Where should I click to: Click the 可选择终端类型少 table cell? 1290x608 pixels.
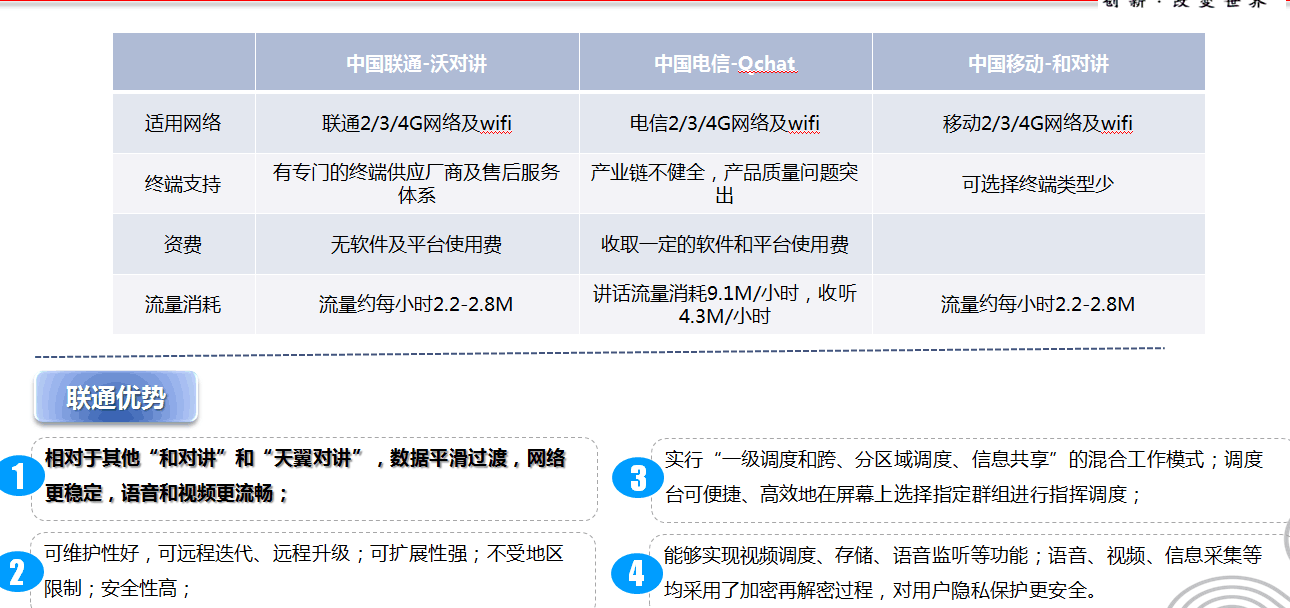coord(1038,184)
